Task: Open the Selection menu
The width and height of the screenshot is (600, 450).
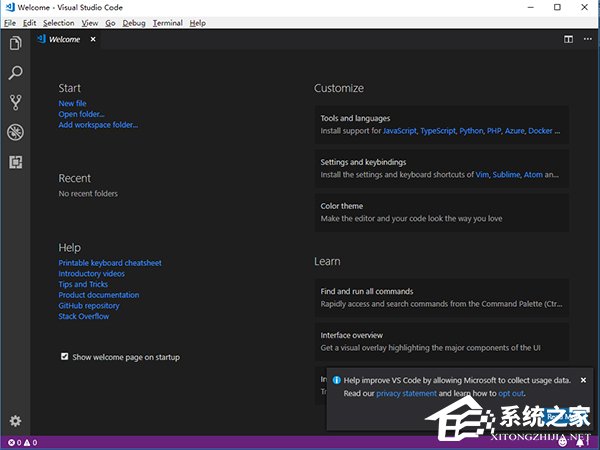Action: click(x=59, y=23)
